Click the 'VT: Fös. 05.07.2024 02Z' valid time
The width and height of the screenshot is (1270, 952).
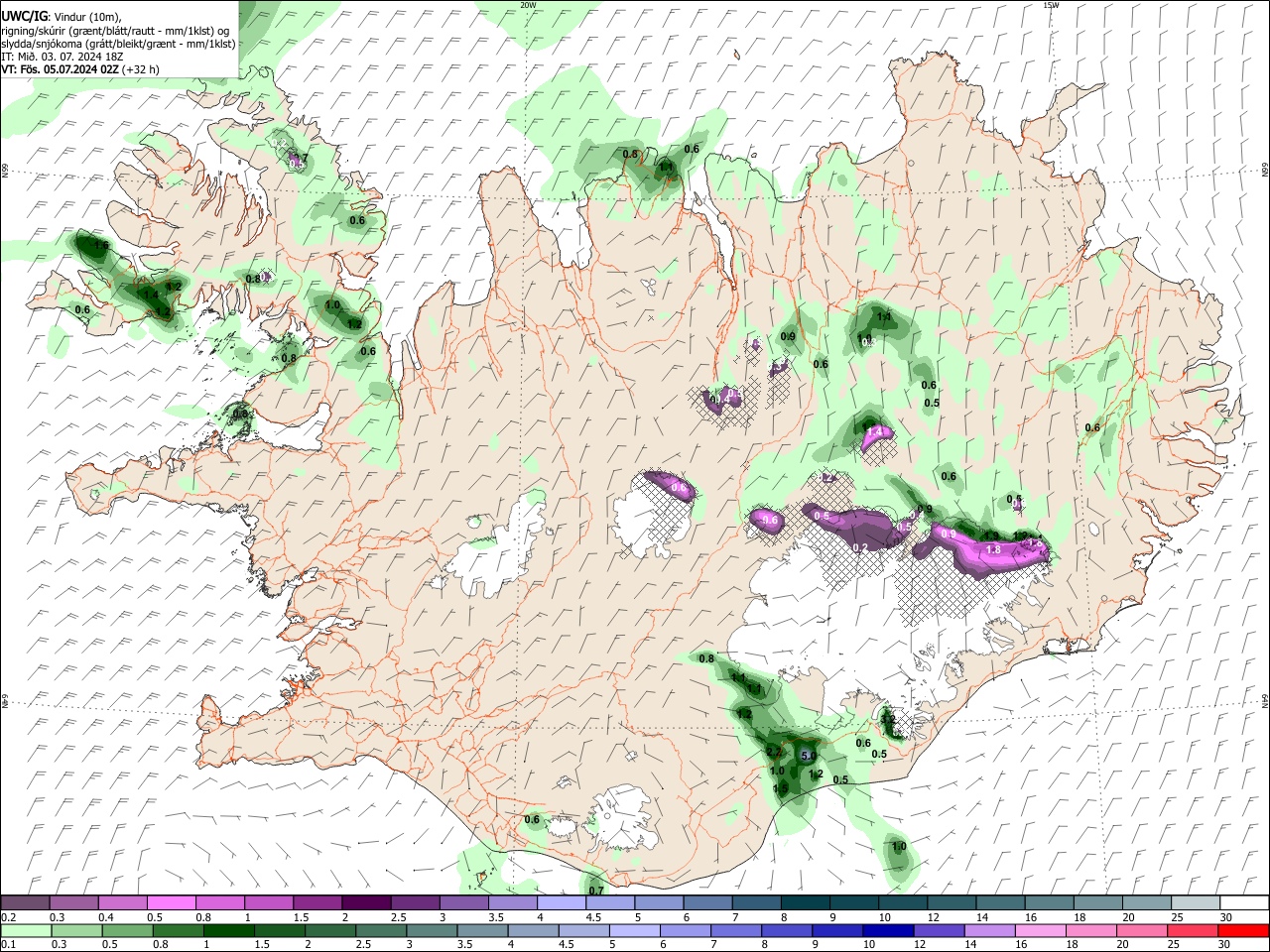click(x=61, y=69)
